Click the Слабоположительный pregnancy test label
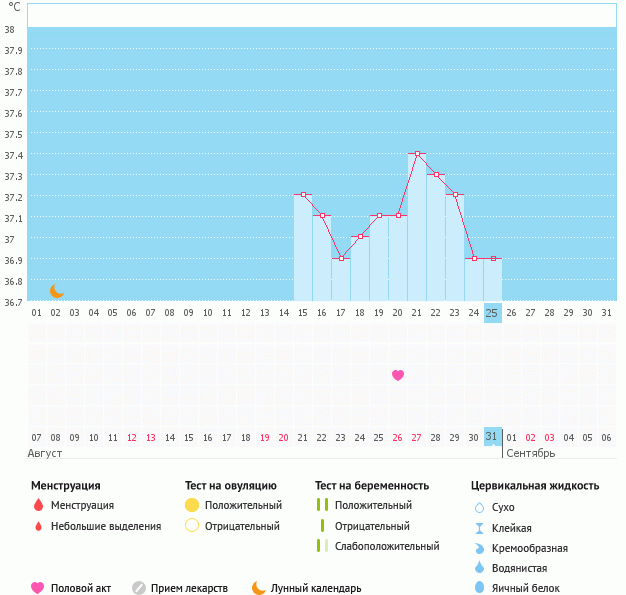Screen dimensions: 626x595 coord(387,546)
